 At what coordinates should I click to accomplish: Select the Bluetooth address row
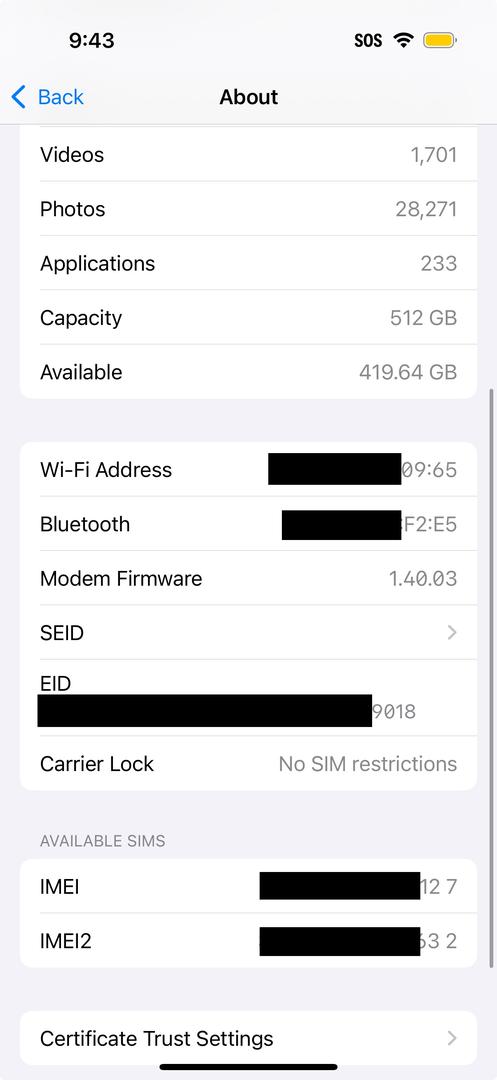248,523
